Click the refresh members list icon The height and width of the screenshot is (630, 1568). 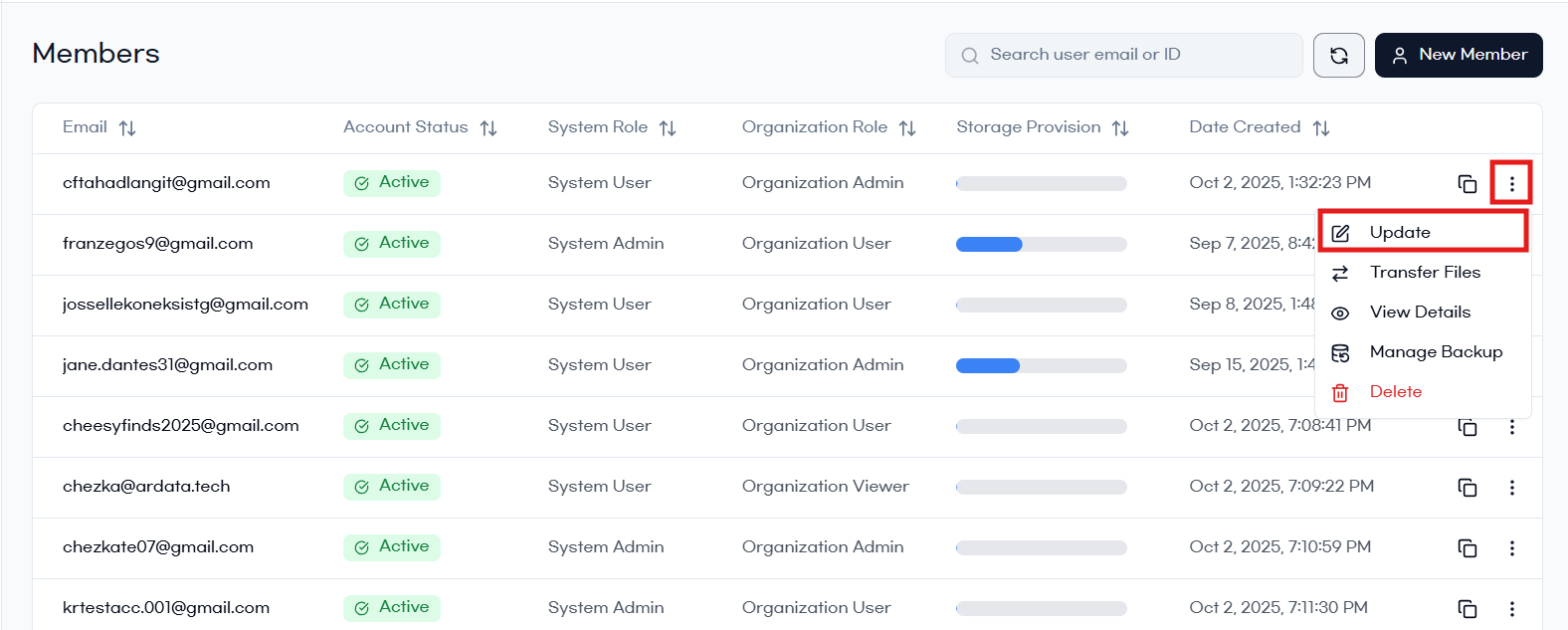pos(1338,55)
